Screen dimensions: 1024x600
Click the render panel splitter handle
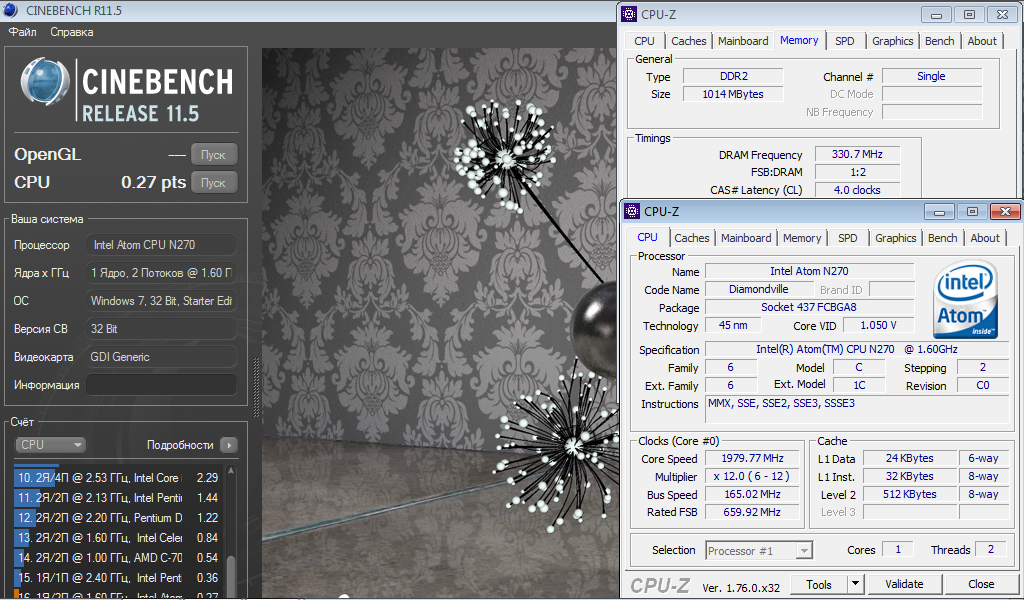(x=257, y=387)
